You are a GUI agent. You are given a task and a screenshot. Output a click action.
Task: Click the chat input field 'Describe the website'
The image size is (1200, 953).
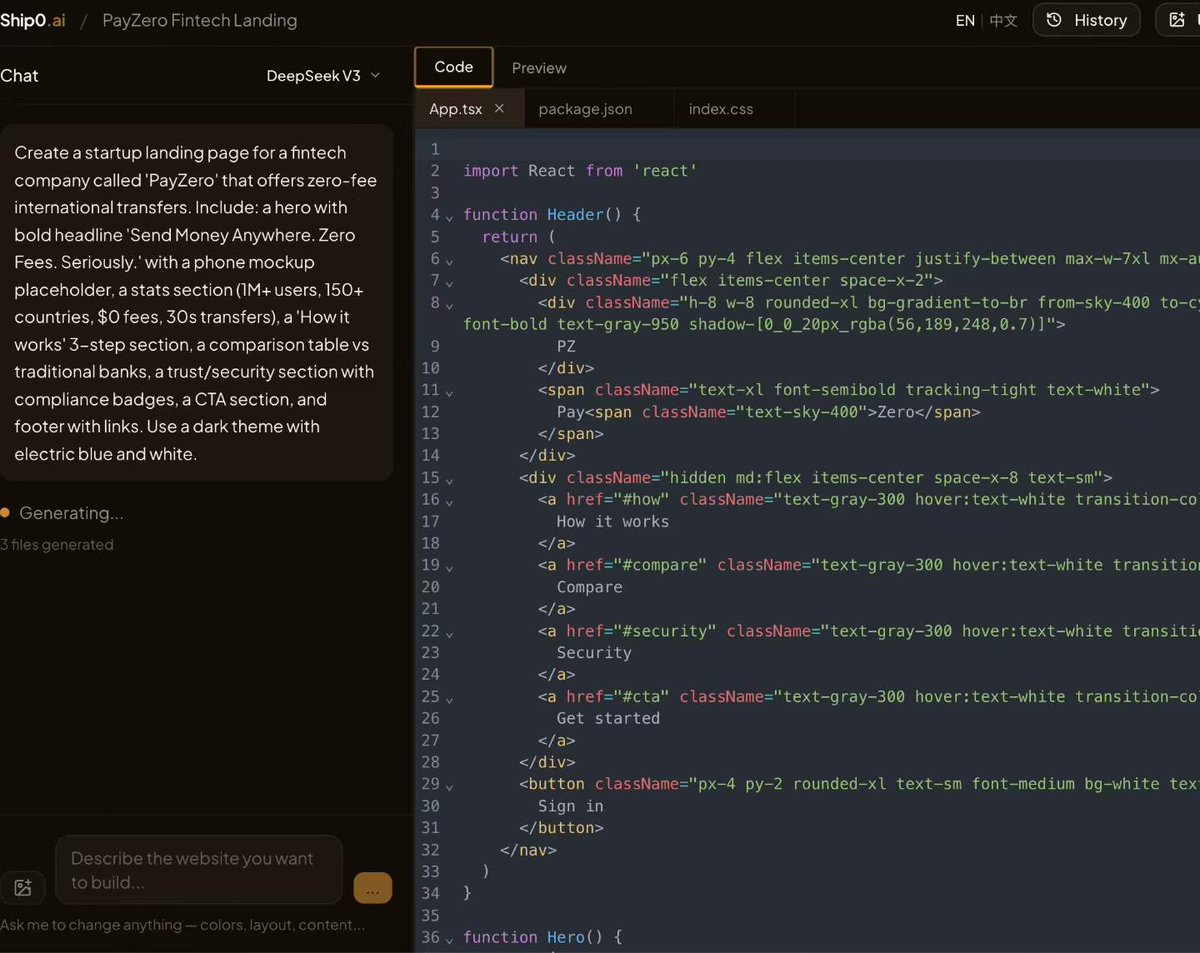coord(199,870)
